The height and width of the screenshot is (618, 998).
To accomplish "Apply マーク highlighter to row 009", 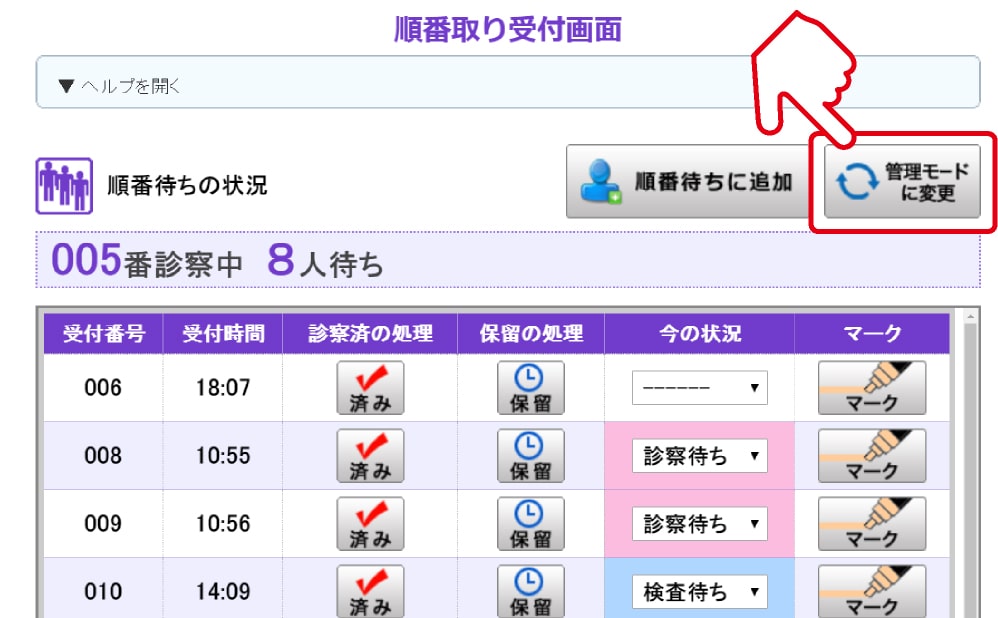I will 872,524.
